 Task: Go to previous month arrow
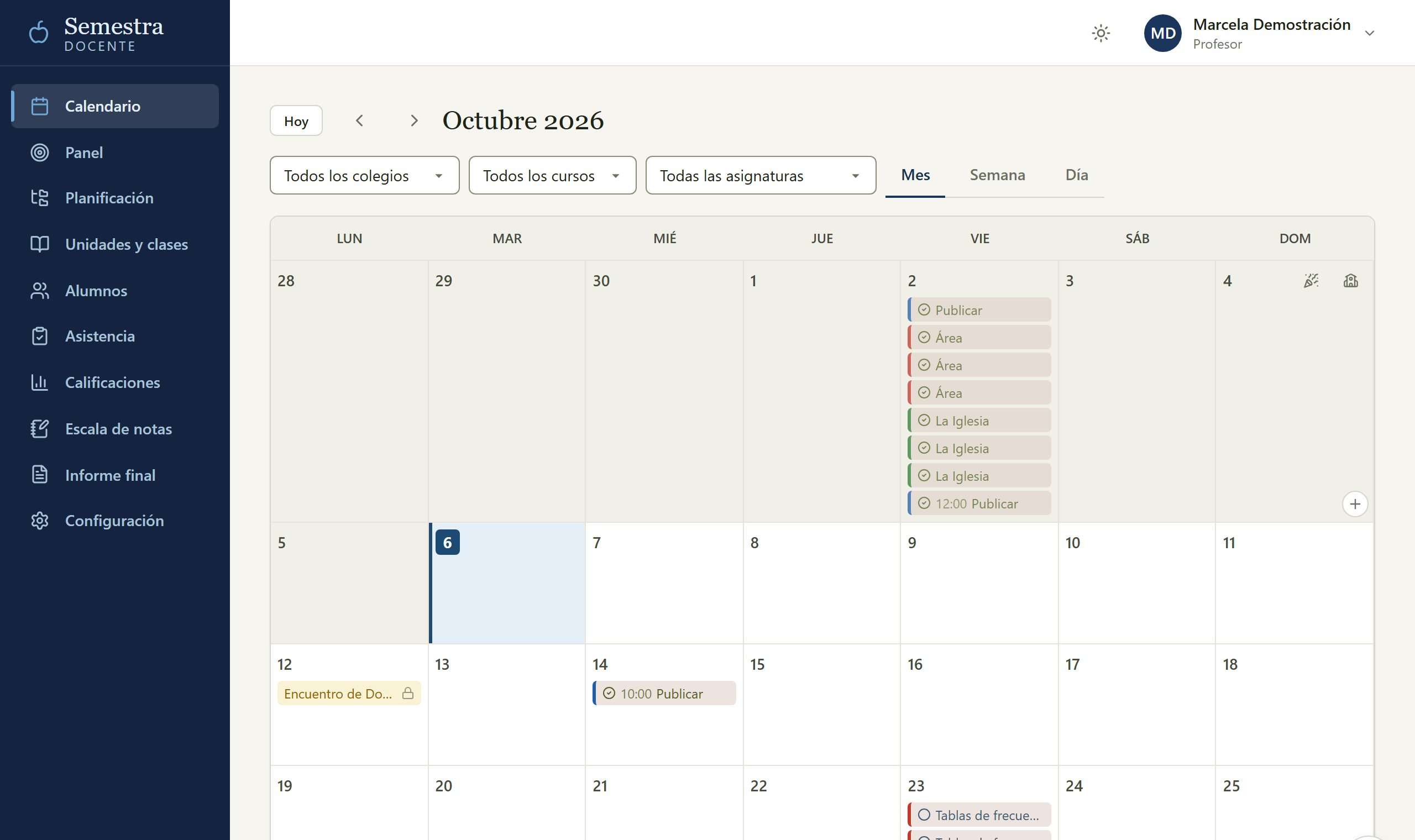coord(359,120)
